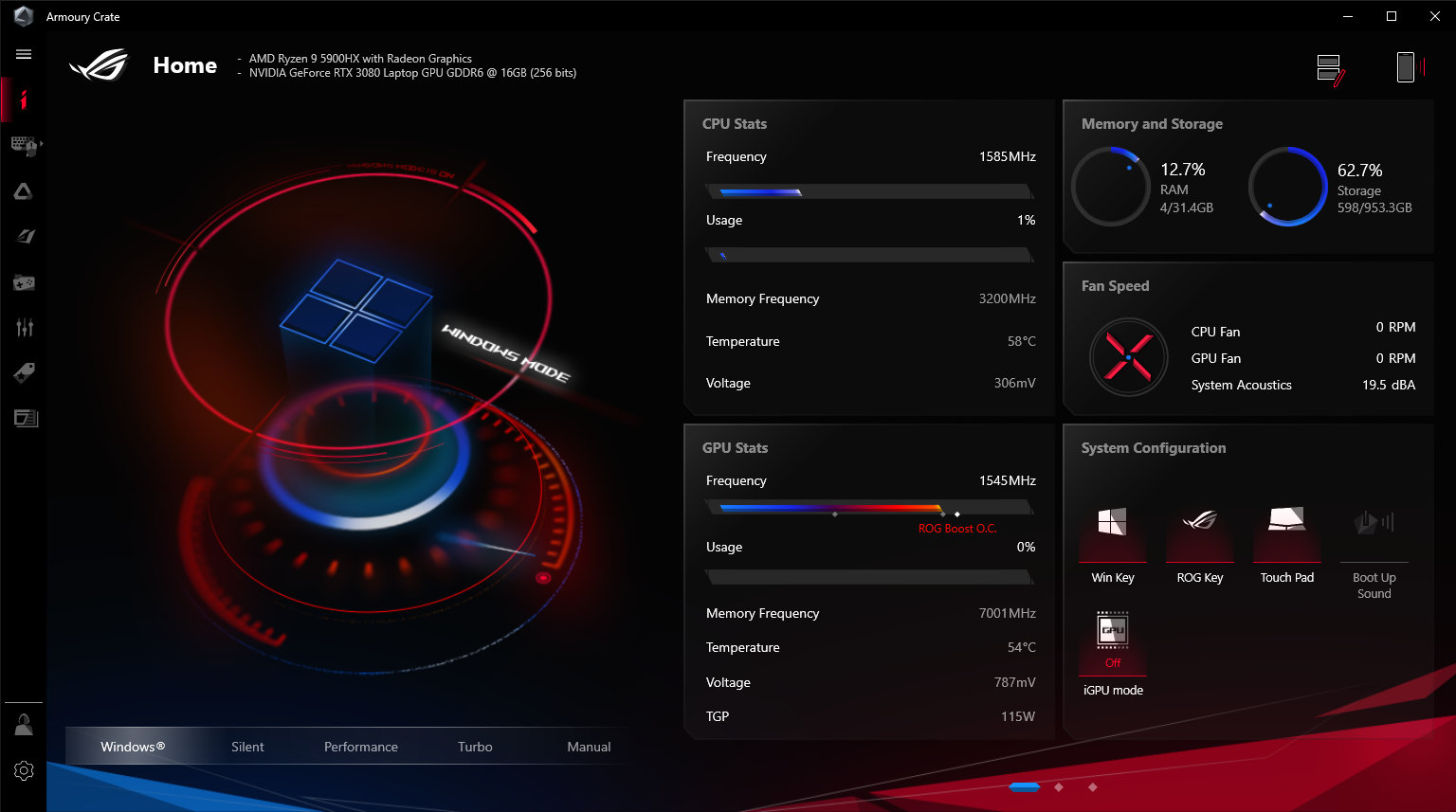Click the System Acoustics 19.5 dBA reading
Viewport: 1456px width, 812px height.
(x=1389, y=385)
